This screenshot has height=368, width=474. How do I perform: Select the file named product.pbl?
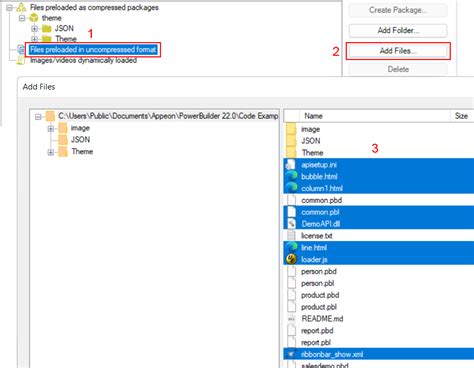pos(319,307)
